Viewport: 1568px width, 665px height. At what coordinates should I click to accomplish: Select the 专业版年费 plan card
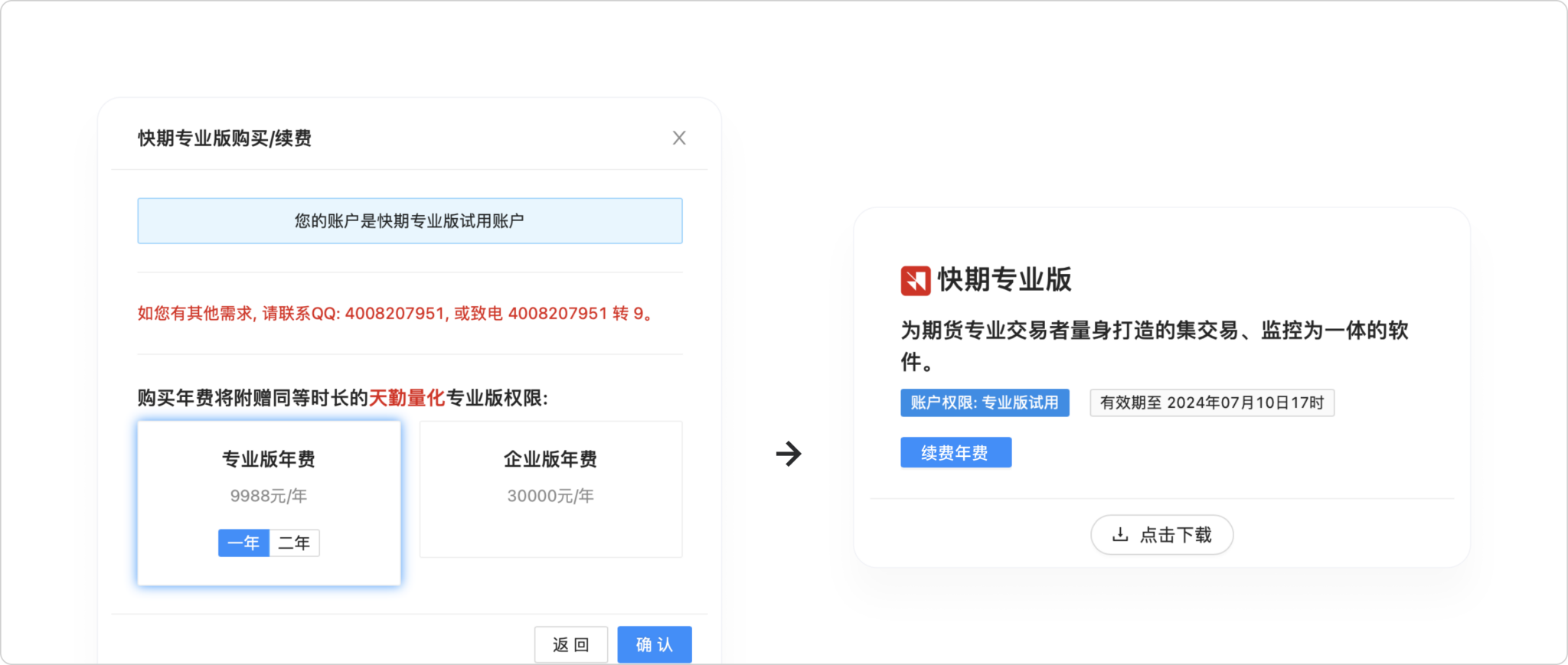[x=269, y=503]
